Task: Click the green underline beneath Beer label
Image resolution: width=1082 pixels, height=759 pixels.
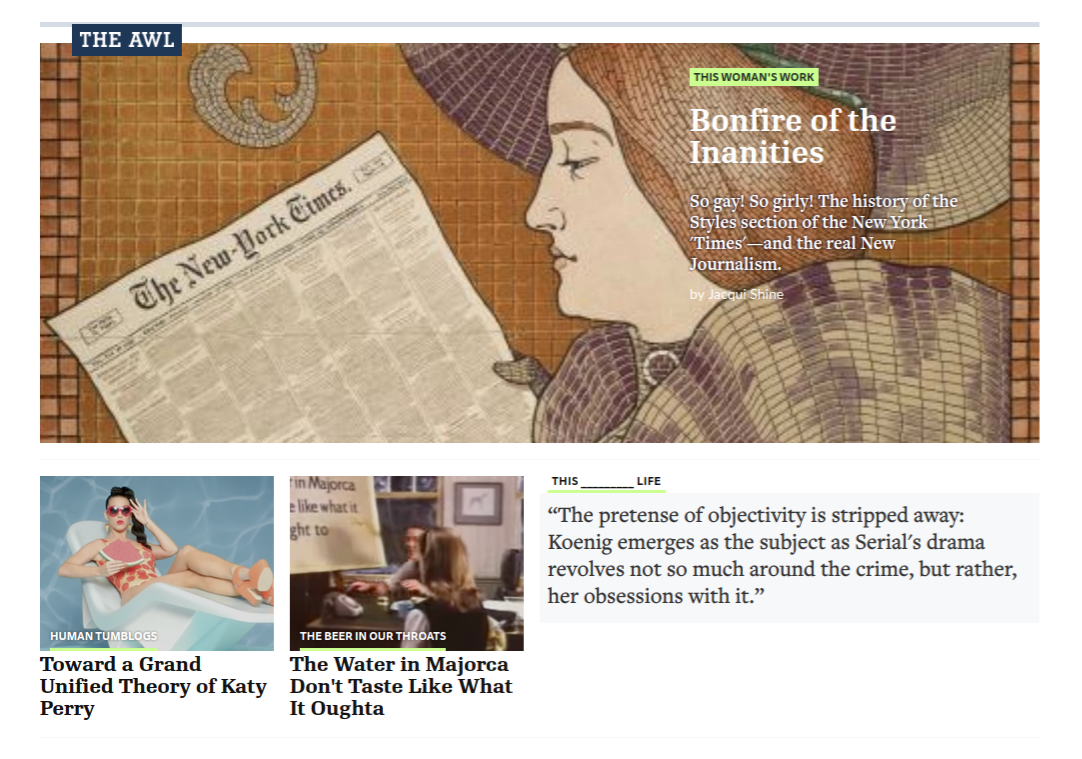Action: [373, 649]
